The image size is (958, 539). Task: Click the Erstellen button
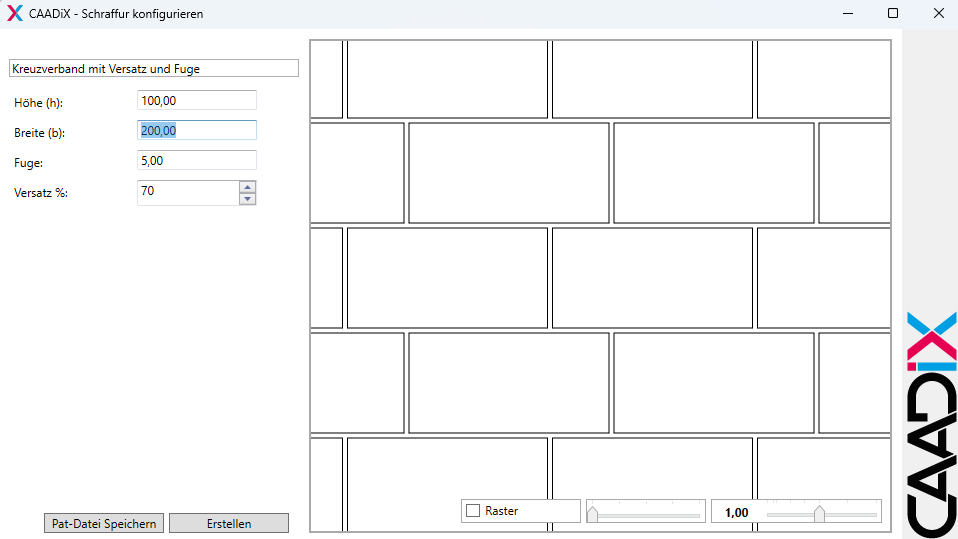pos(229,523)
